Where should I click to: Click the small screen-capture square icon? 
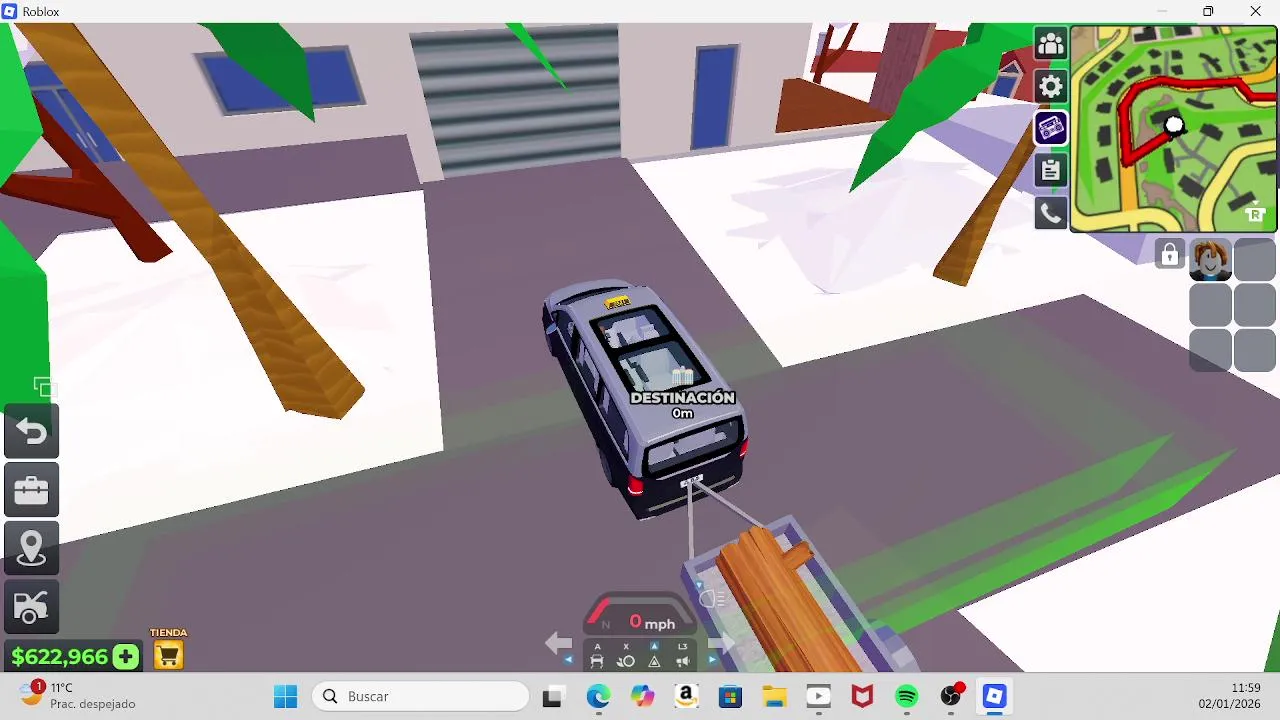[x=44, y=387]
